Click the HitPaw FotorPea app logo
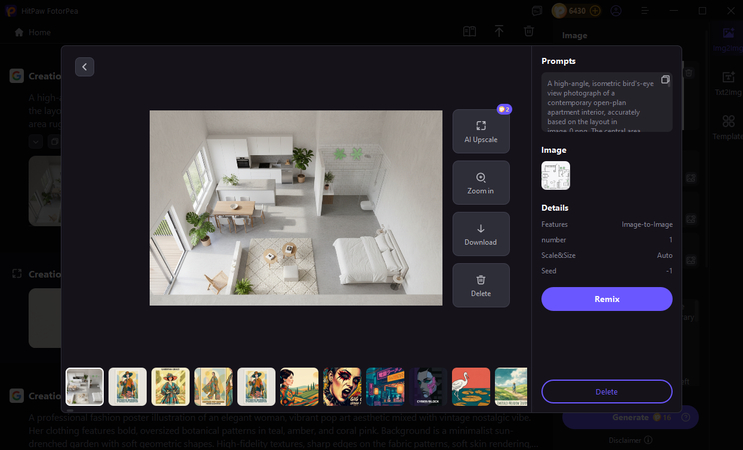This screenshot has height=450, width=743. [x=10, y=10]
